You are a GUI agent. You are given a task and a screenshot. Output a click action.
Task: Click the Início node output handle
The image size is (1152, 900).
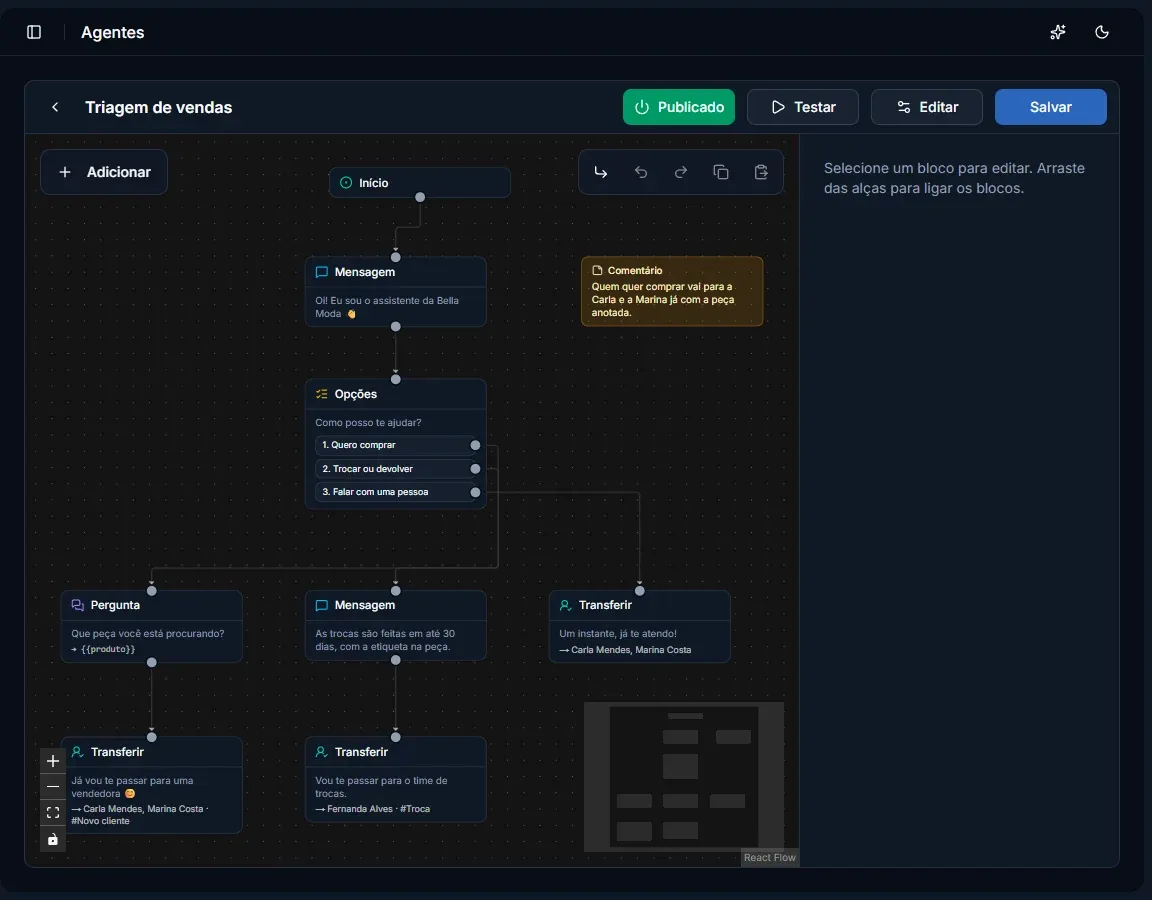tap(420, 197)
